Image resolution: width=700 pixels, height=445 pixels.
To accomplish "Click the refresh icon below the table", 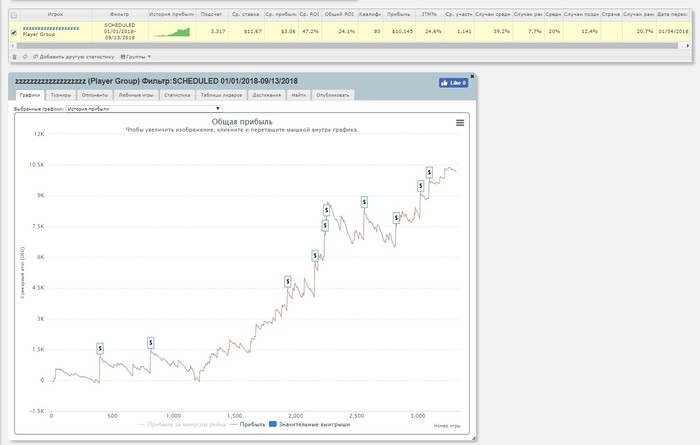I will pos(25,57).
